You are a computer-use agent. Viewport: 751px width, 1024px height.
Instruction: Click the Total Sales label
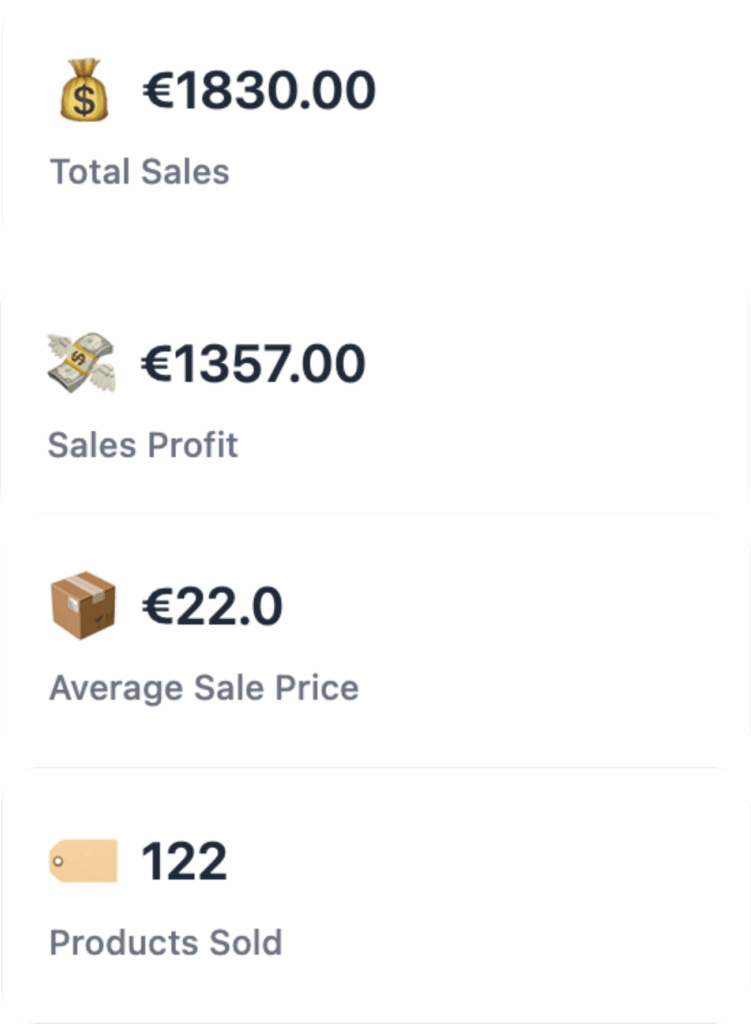[x=140, y=172]
